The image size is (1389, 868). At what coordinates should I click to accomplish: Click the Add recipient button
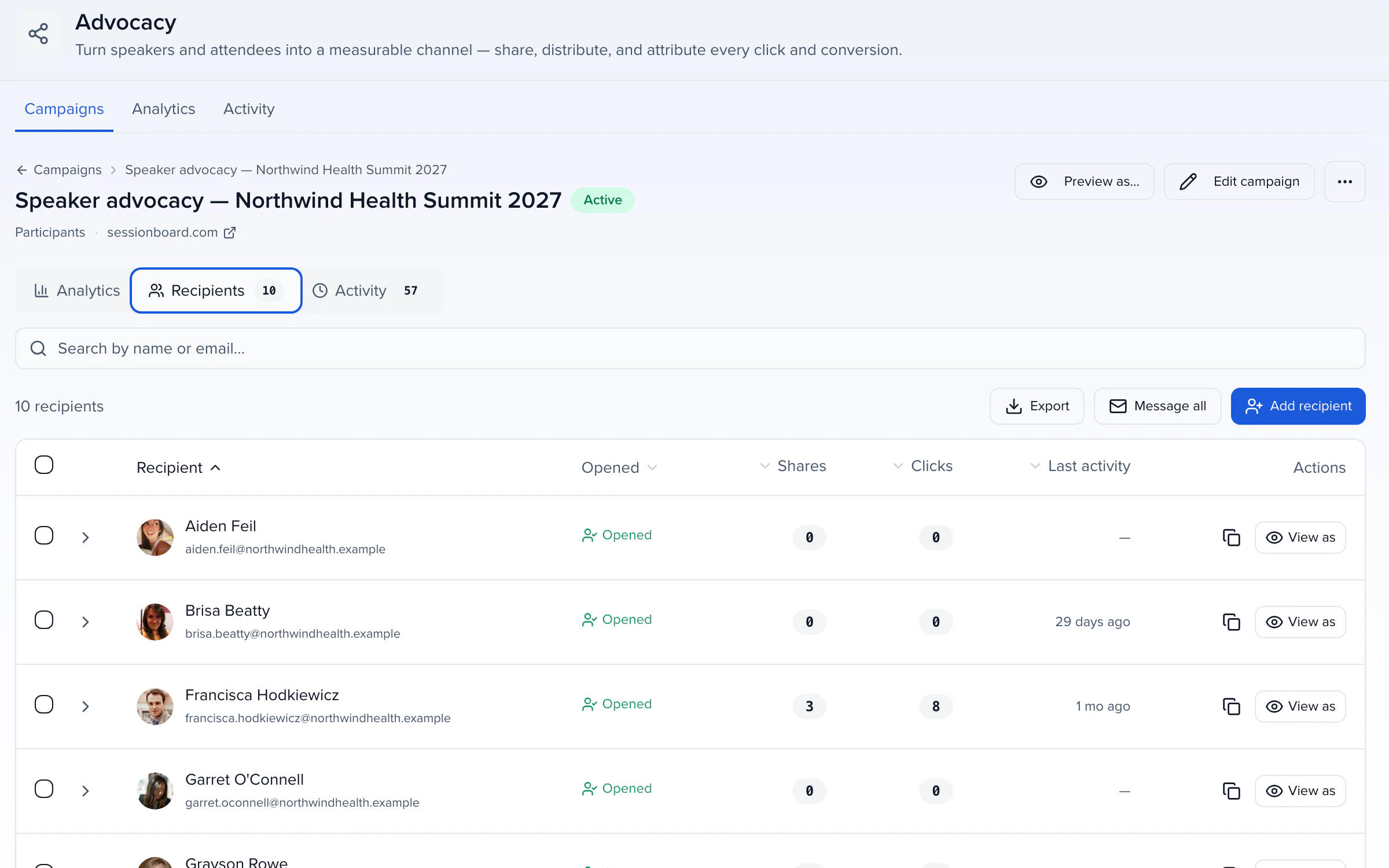click(x=1298, y=406)
